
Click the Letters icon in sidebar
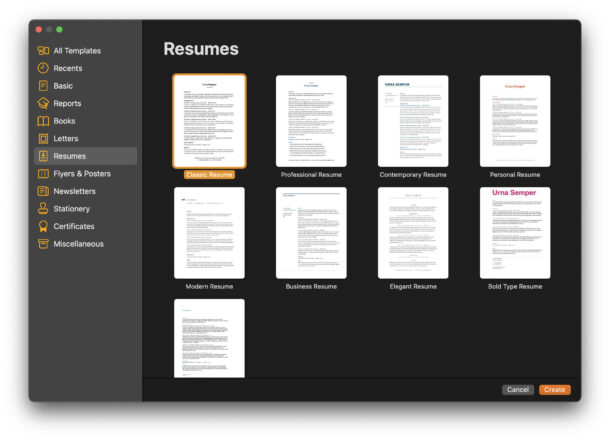pyautogui.click(x=43, y=138)
